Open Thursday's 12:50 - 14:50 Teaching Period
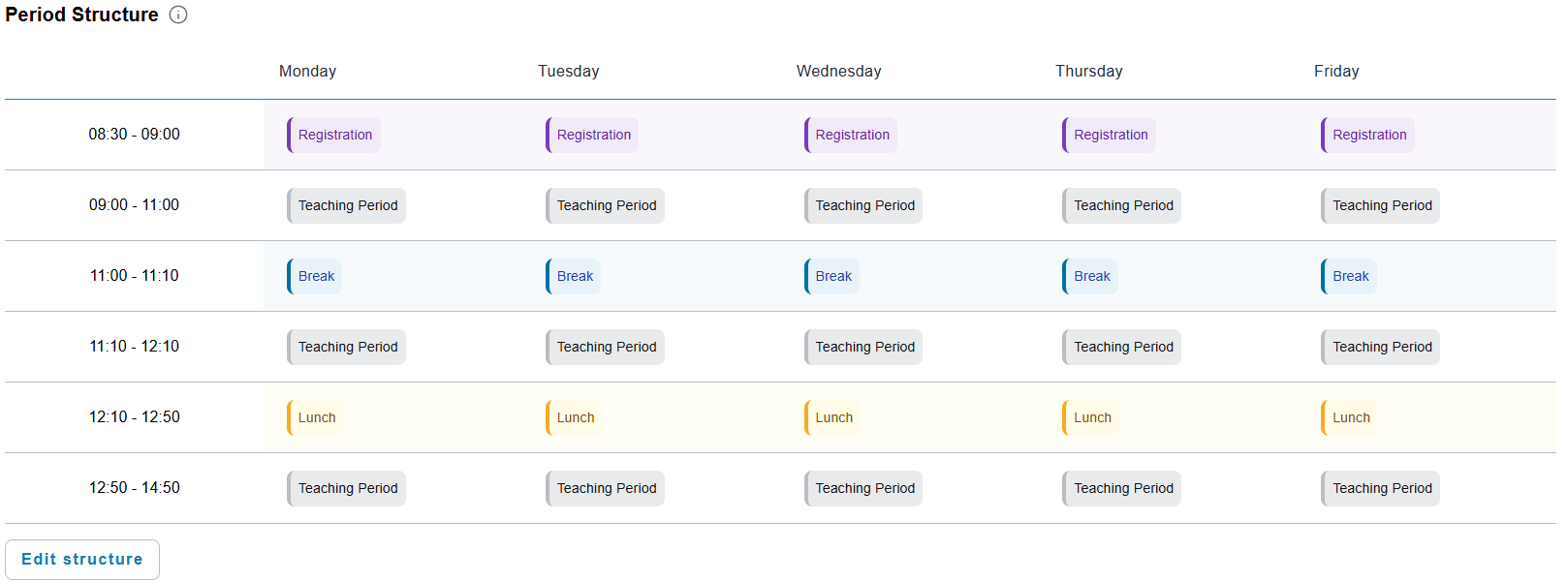Viewport: 1568px width, 582px height. 1121,488
